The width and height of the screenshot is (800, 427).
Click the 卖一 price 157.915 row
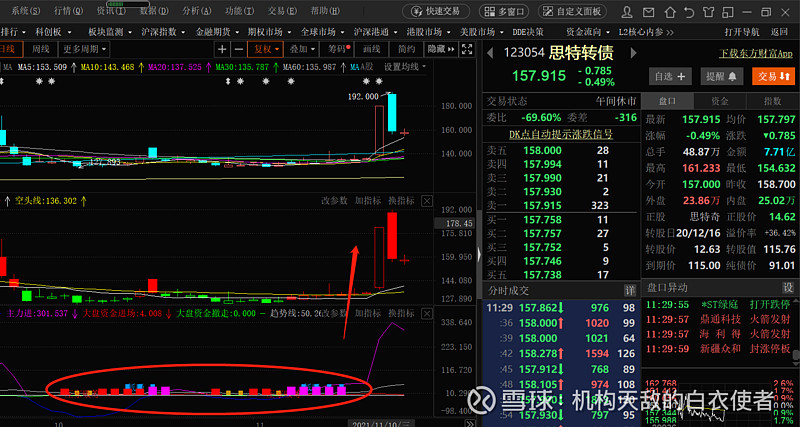point(560,206)
